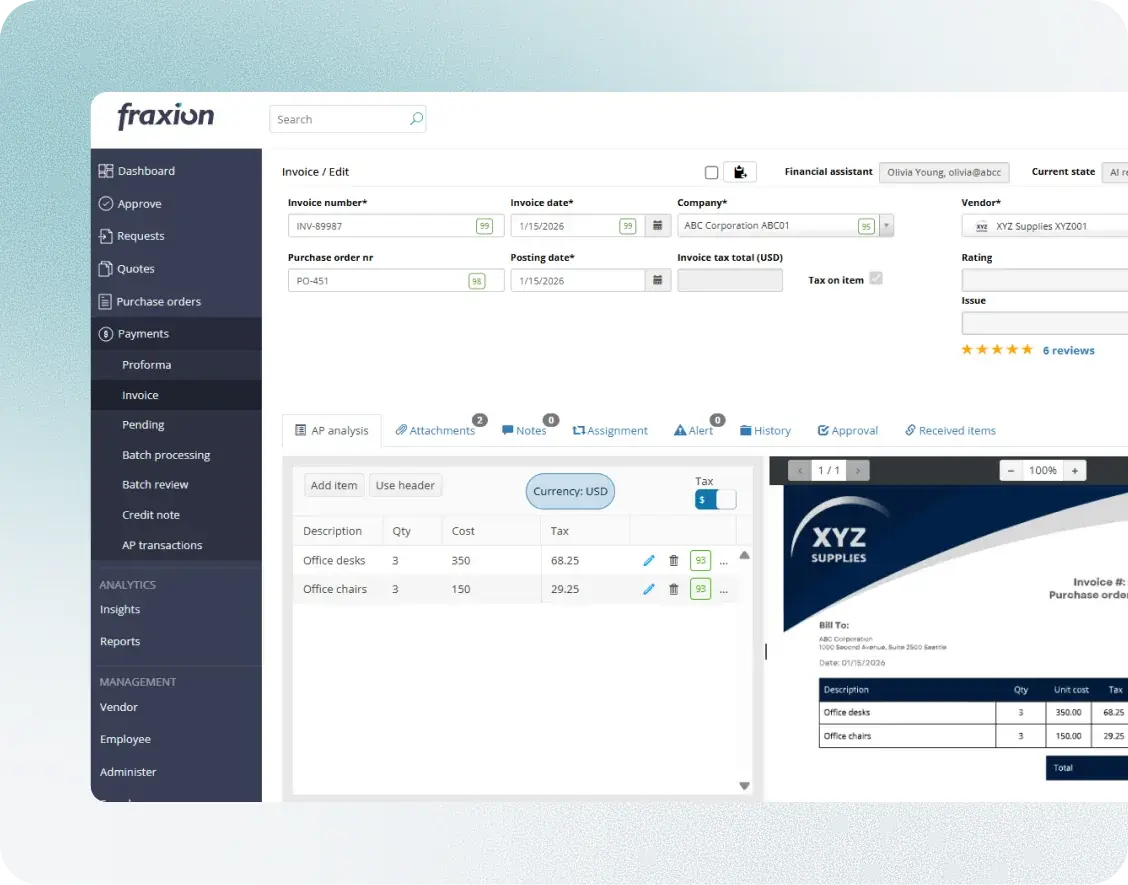Open the 6 reviews link
This screenshot has height=885, width=1128.
coord(1068,350)
